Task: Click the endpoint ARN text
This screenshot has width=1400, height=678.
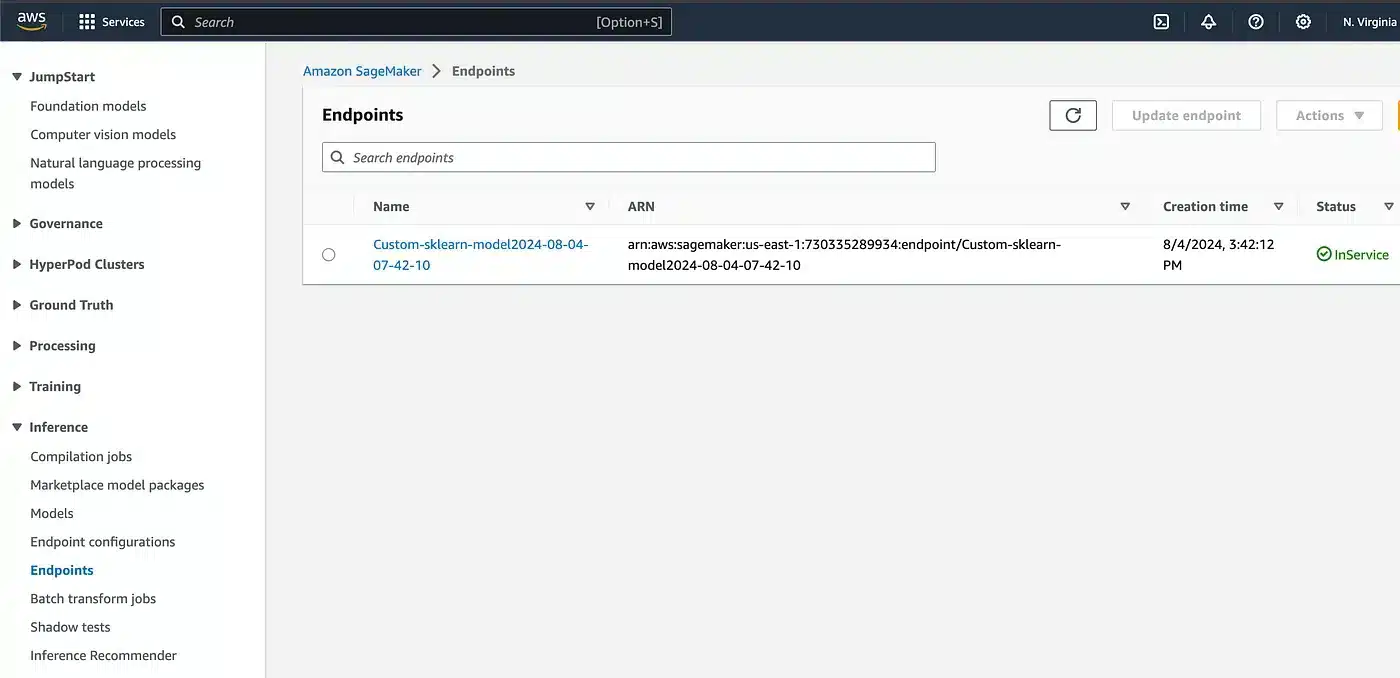Action: click(844, 255)
